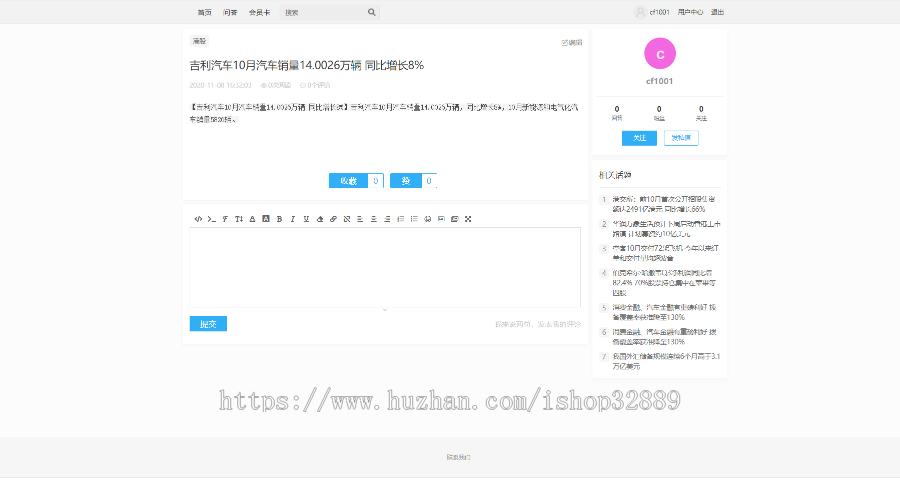Open related article number 6
The image size is (900, 480).
click(x=664, y=336)
